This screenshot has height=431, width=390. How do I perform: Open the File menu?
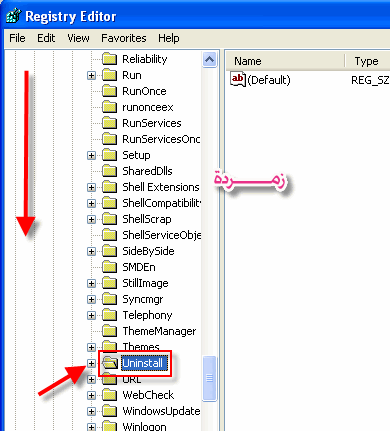(17, 38)
